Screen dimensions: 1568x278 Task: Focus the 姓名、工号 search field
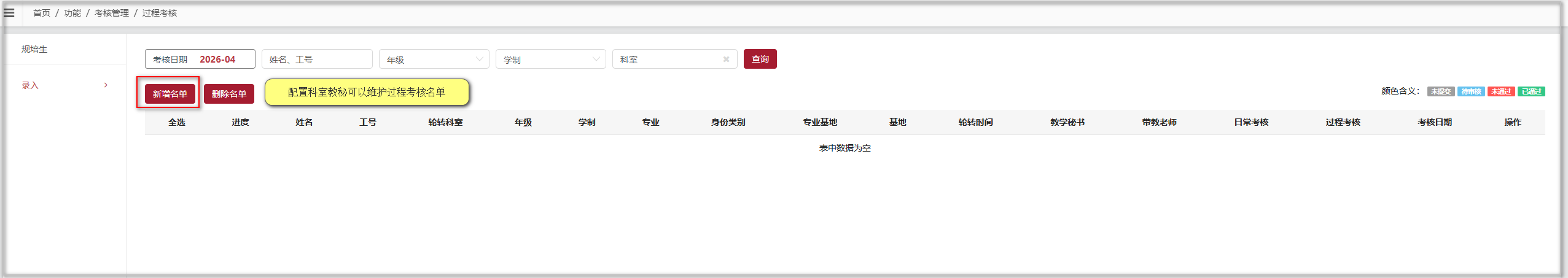coord(317,59)
